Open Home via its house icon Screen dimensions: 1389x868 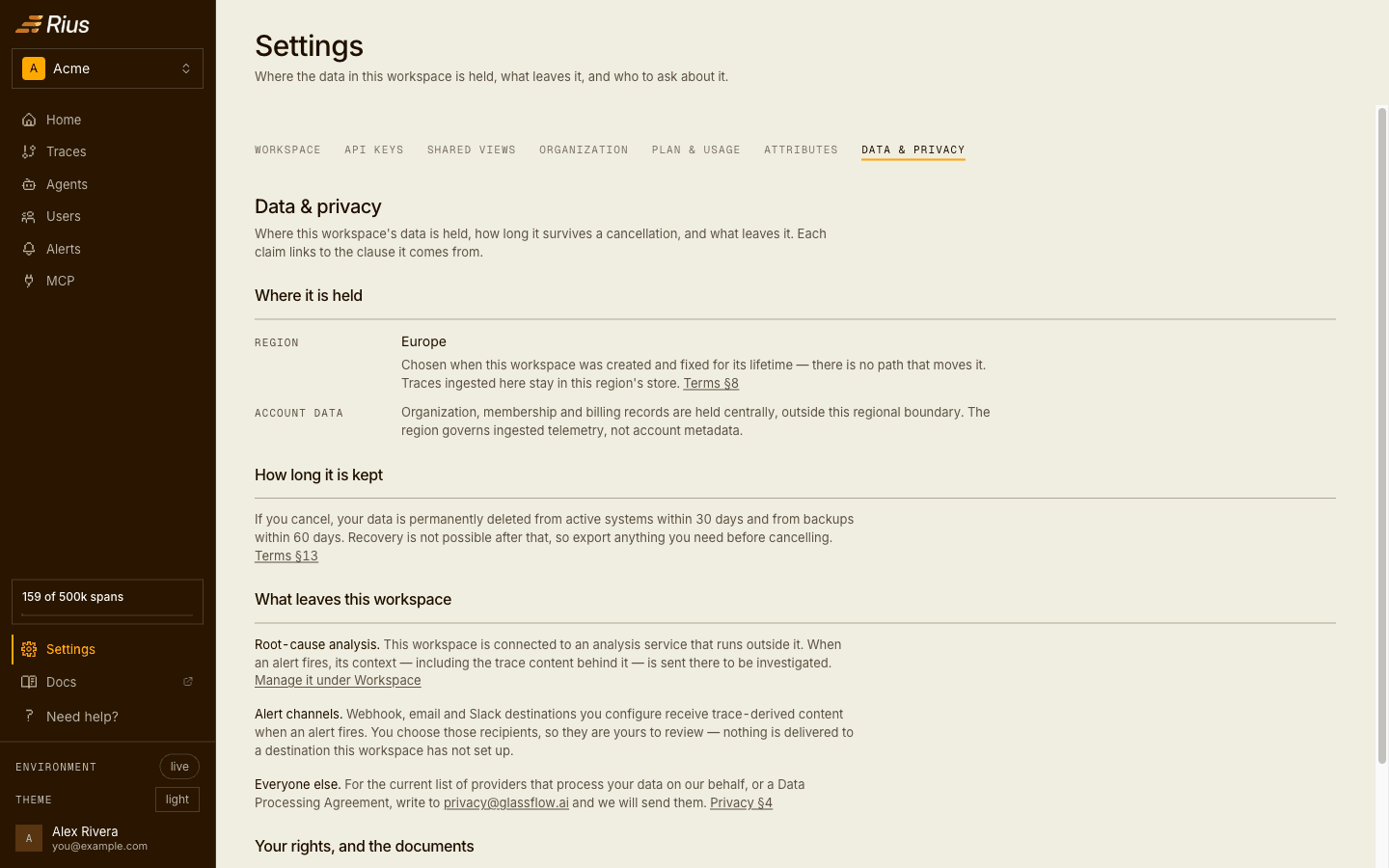pos(29,120)
